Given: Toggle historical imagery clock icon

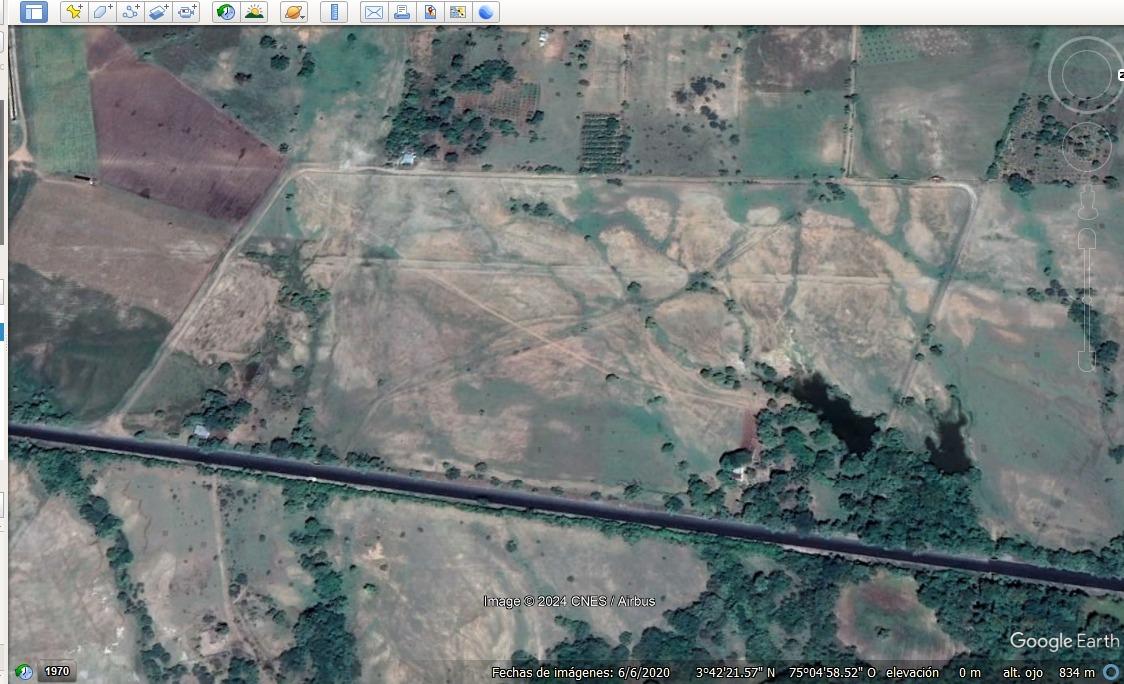Looking at the screenshot, I should [x=226, y=12].
